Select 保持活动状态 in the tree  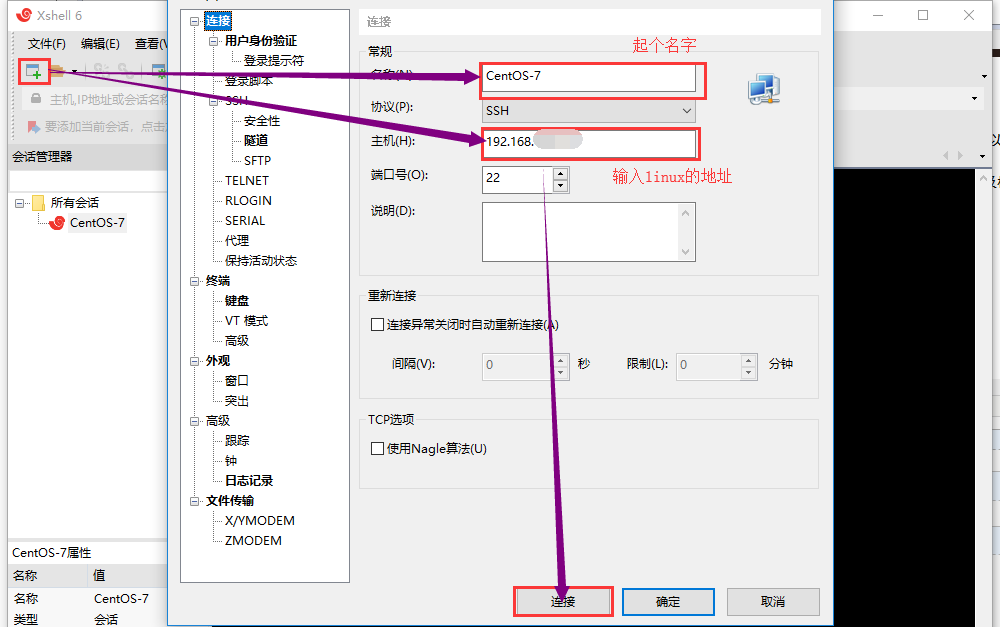pos(261,260)
